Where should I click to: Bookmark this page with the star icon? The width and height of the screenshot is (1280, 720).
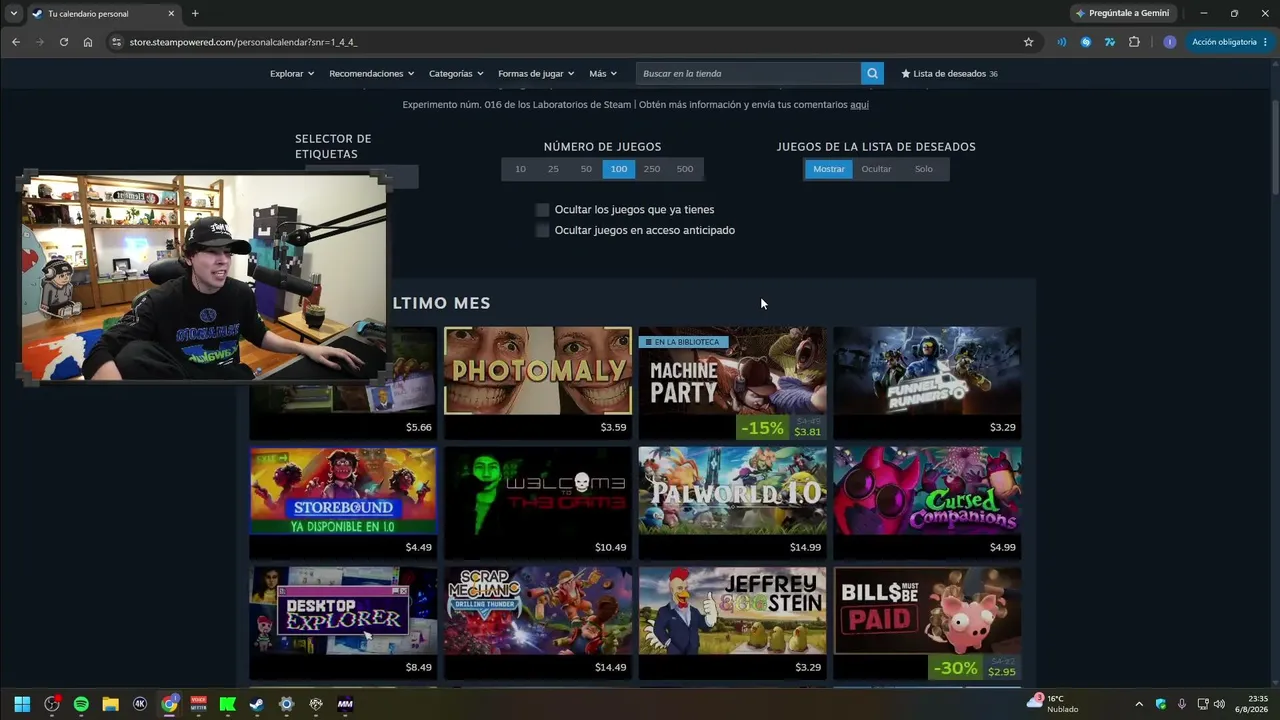coord(1028,42)
